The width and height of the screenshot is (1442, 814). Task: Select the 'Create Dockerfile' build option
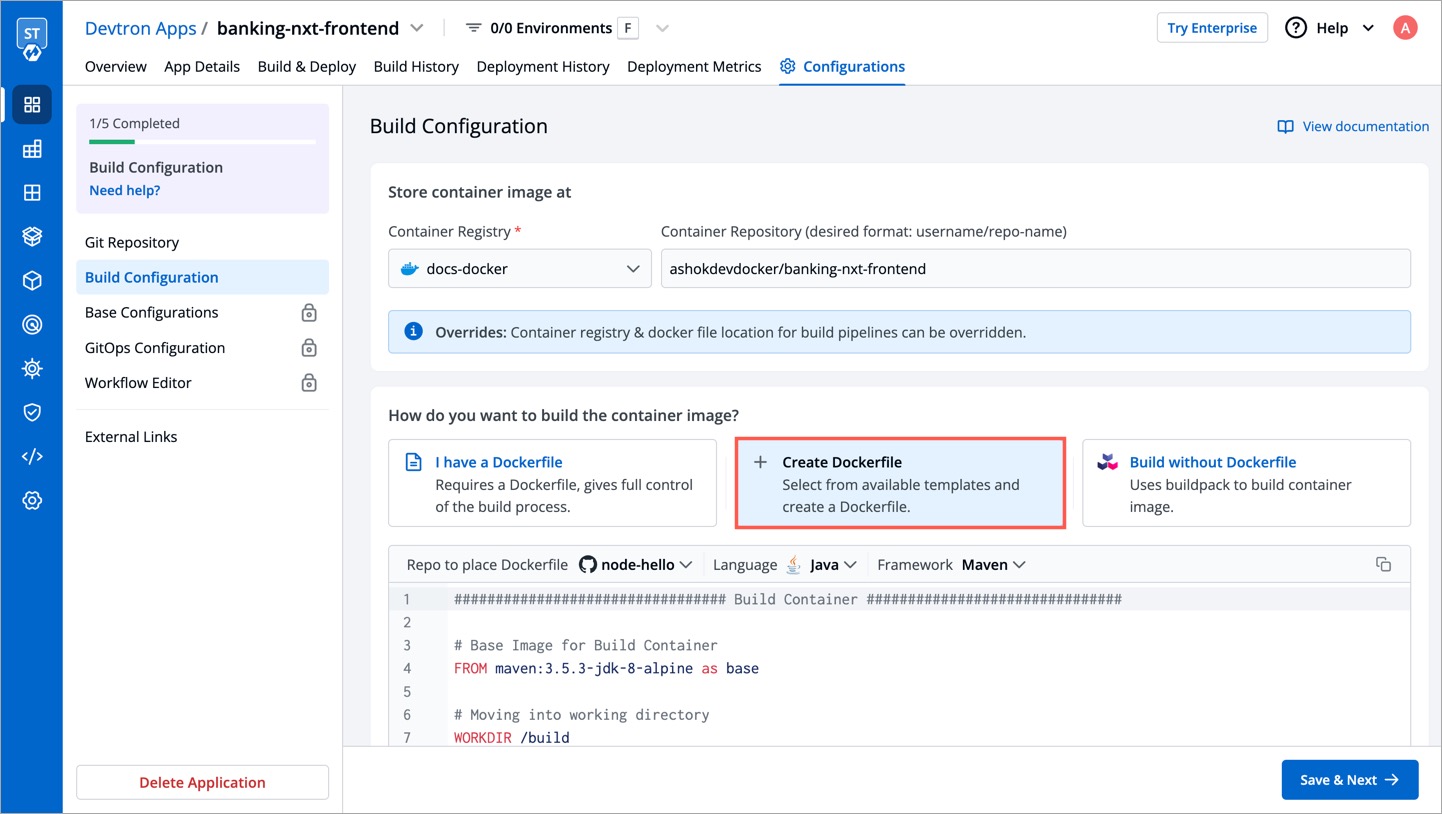pos(899,482)
